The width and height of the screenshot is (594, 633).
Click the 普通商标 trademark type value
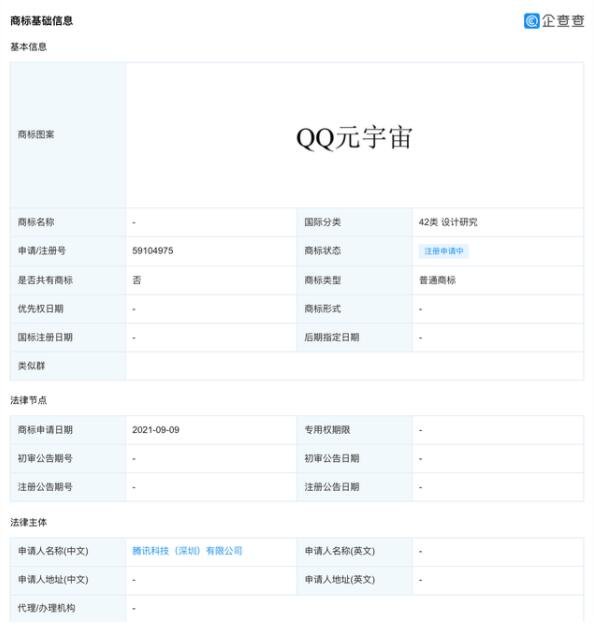[x=437, y=280]
